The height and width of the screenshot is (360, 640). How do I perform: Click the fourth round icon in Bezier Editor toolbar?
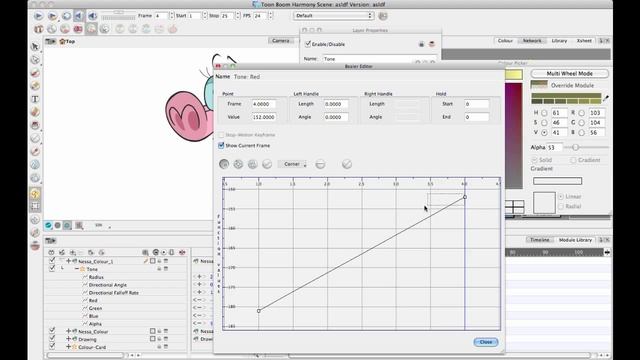[x=267, y=164]
